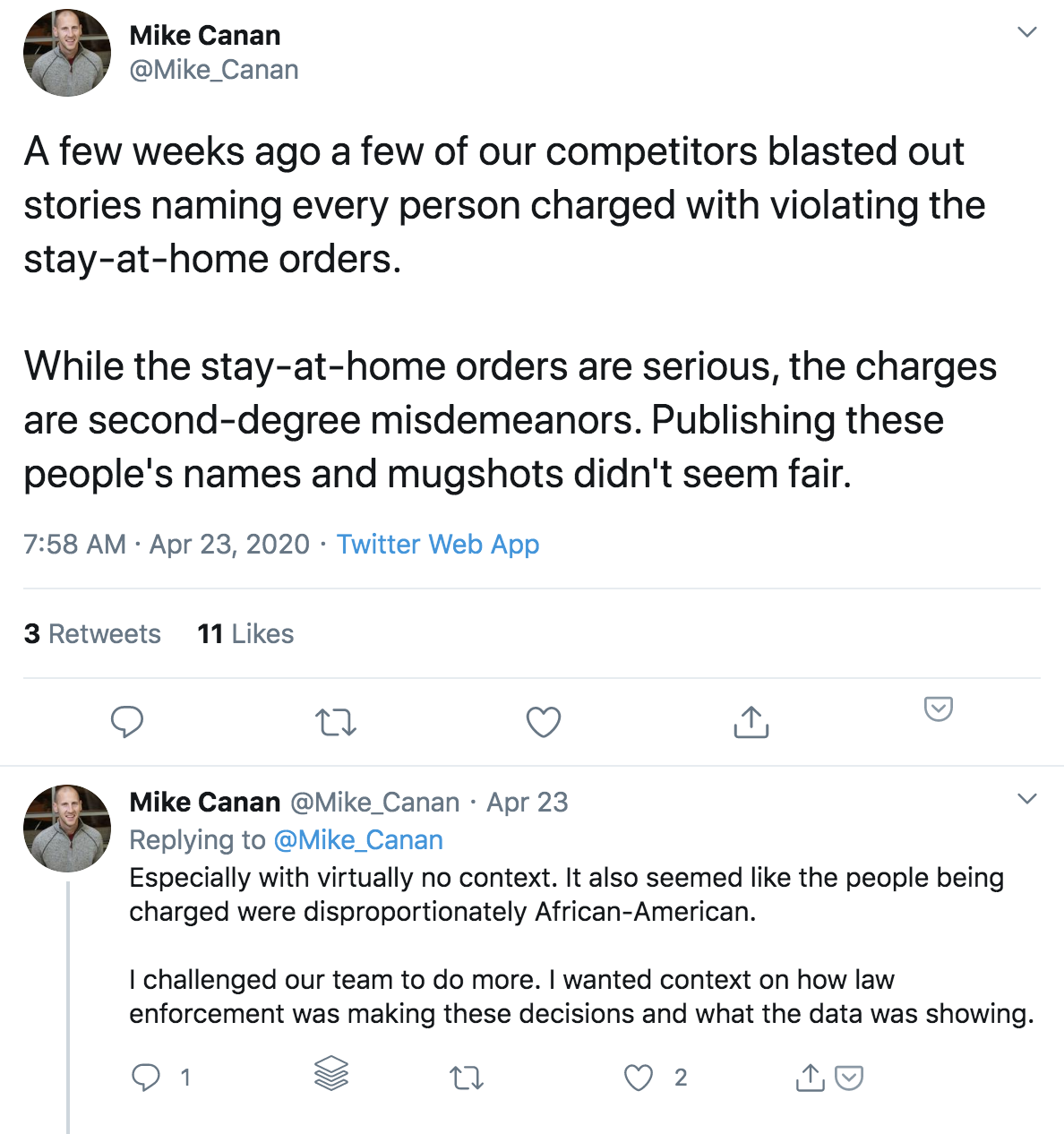
Task: Click Mike Canan's avatar on main tweet
Action: click(67, 53)
